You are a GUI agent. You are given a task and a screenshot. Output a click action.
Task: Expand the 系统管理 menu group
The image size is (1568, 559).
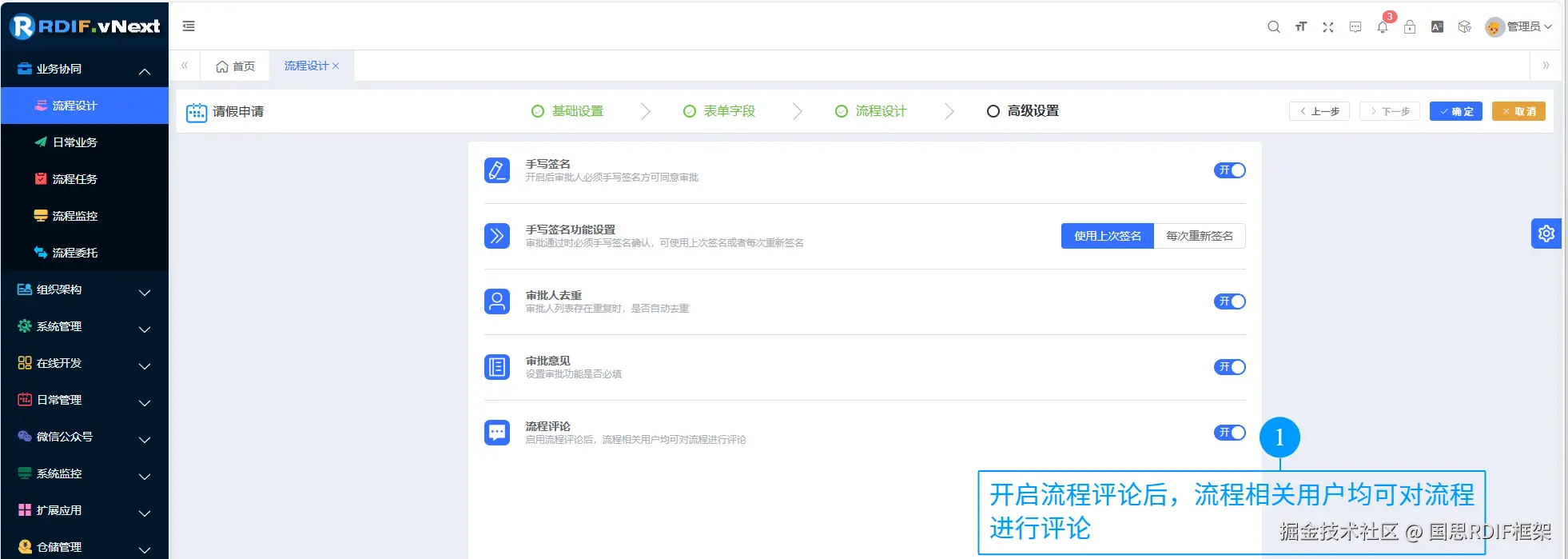click(x=85, y=326)
